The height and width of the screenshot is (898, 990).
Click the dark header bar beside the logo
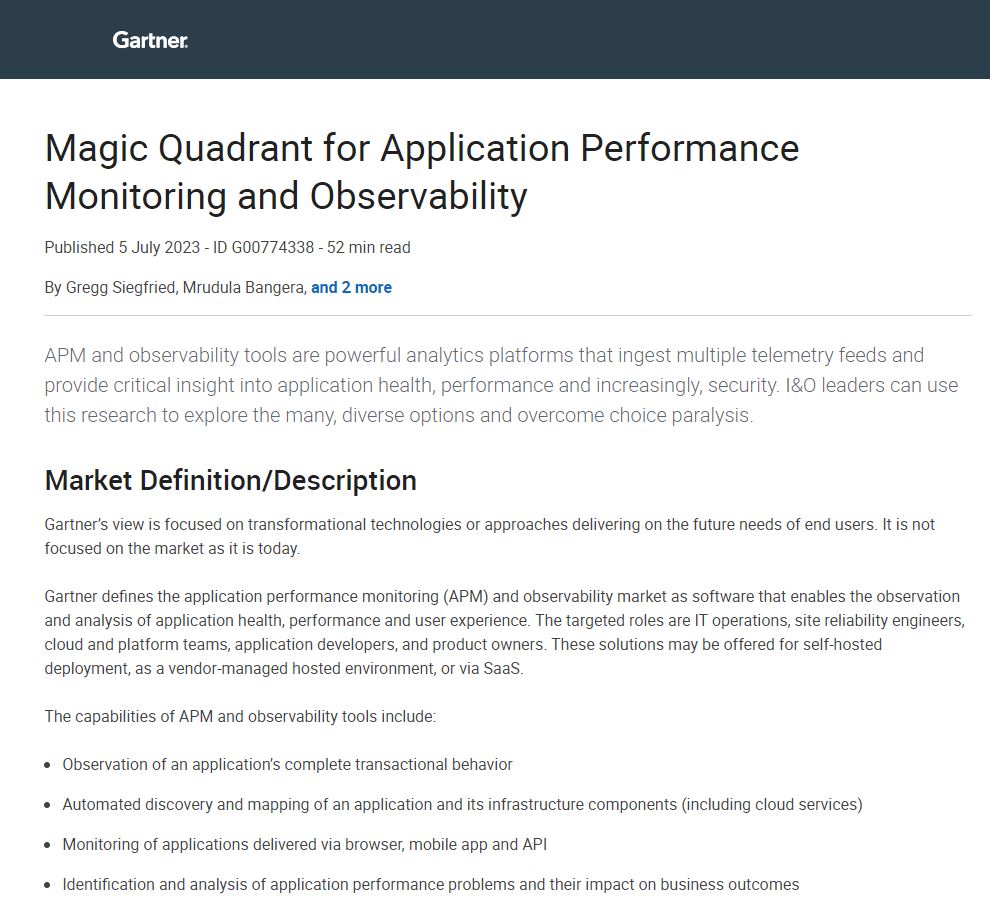click(x=600, y=40)
